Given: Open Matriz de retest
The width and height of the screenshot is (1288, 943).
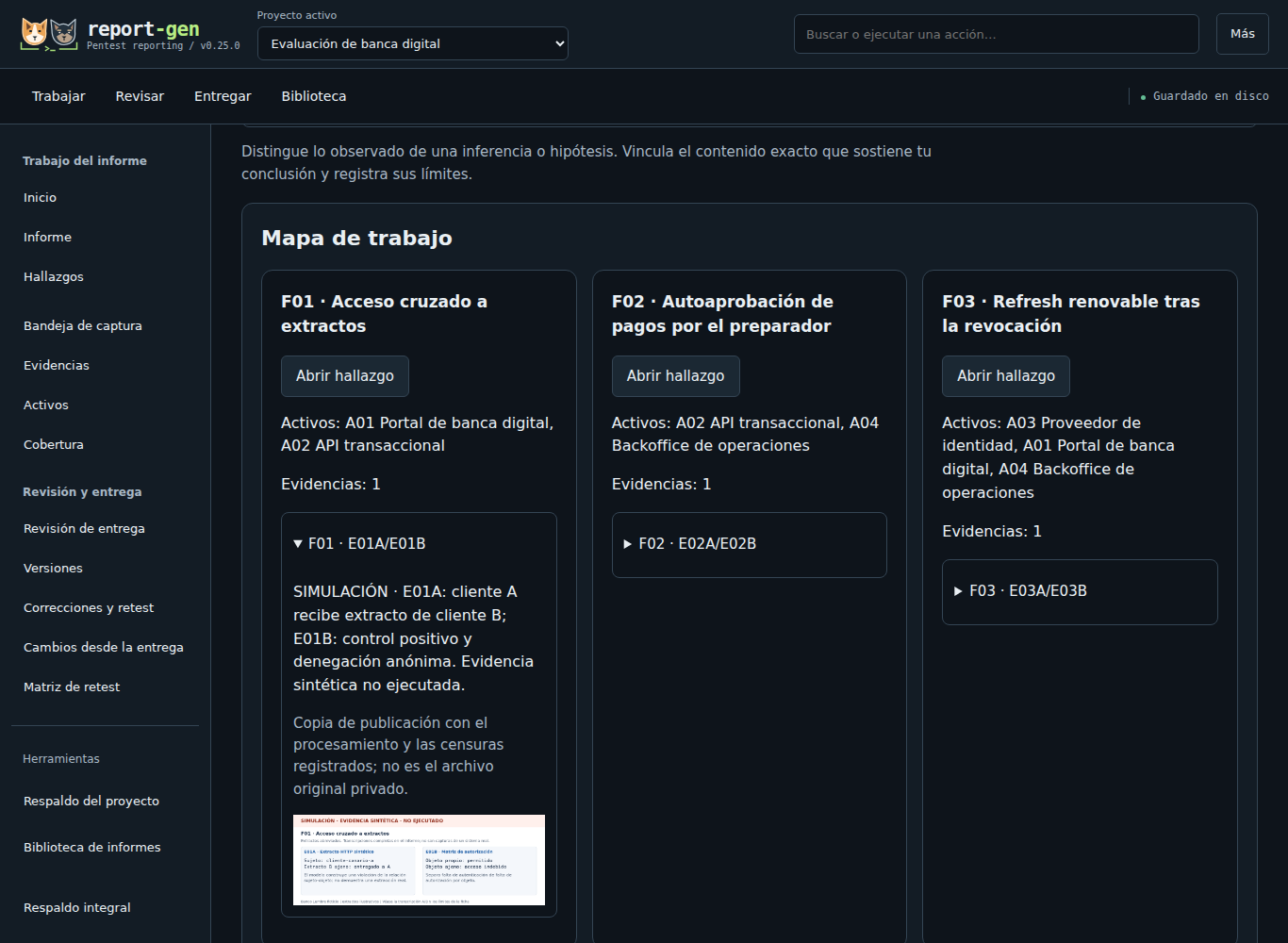Looking at the screenshot, I should (x=105, y=687).
